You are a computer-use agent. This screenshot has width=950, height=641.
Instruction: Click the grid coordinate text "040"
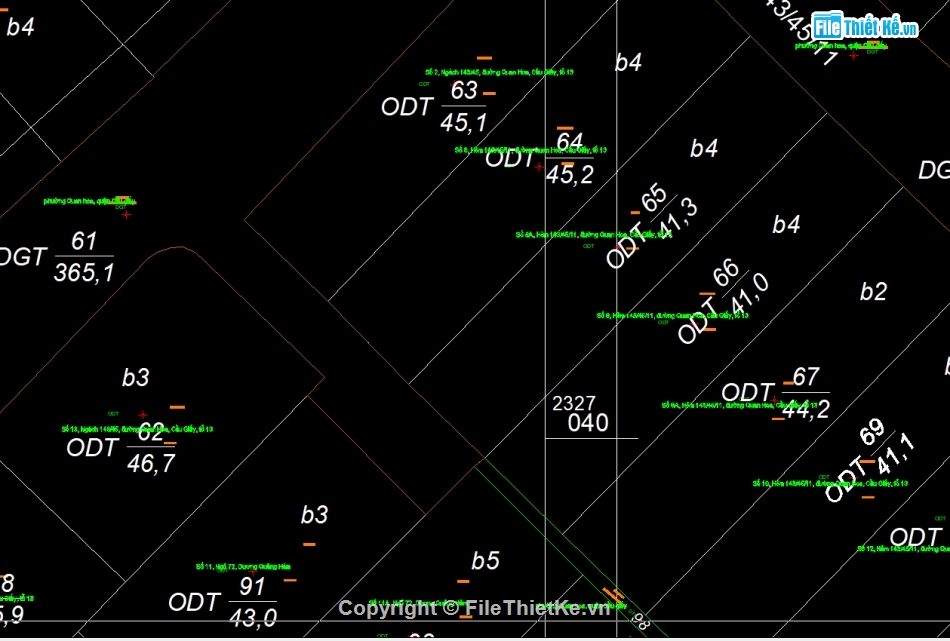588,423
